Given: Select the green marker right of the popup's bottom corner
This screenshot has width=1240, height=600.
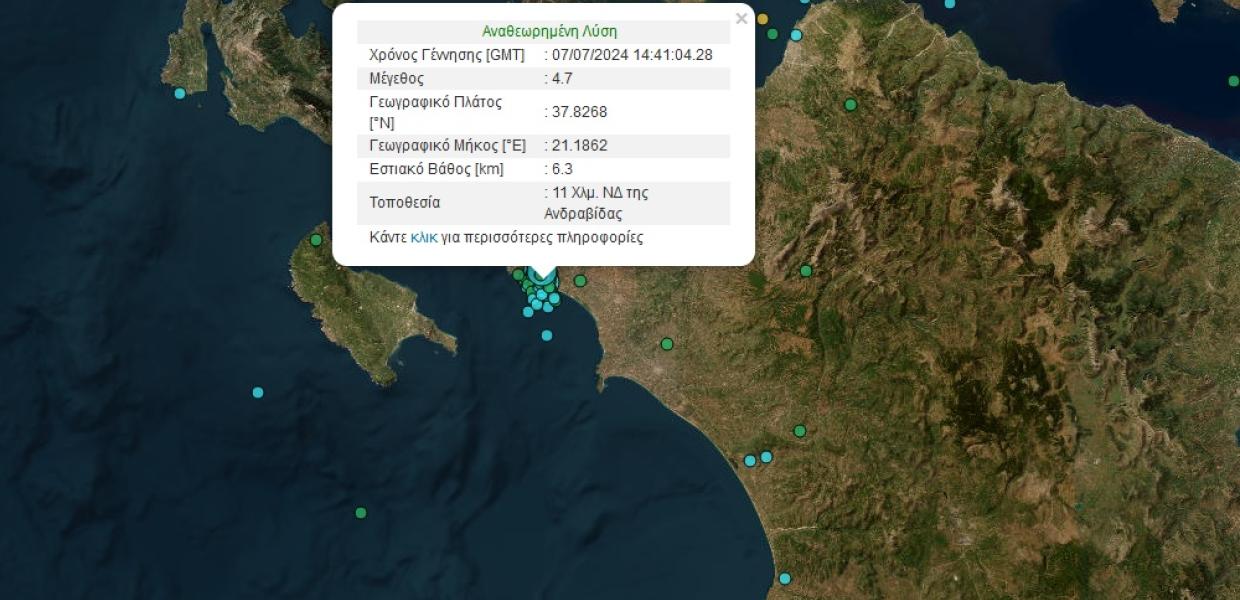Looking at the screenshot, I should (x=806, y=271).
